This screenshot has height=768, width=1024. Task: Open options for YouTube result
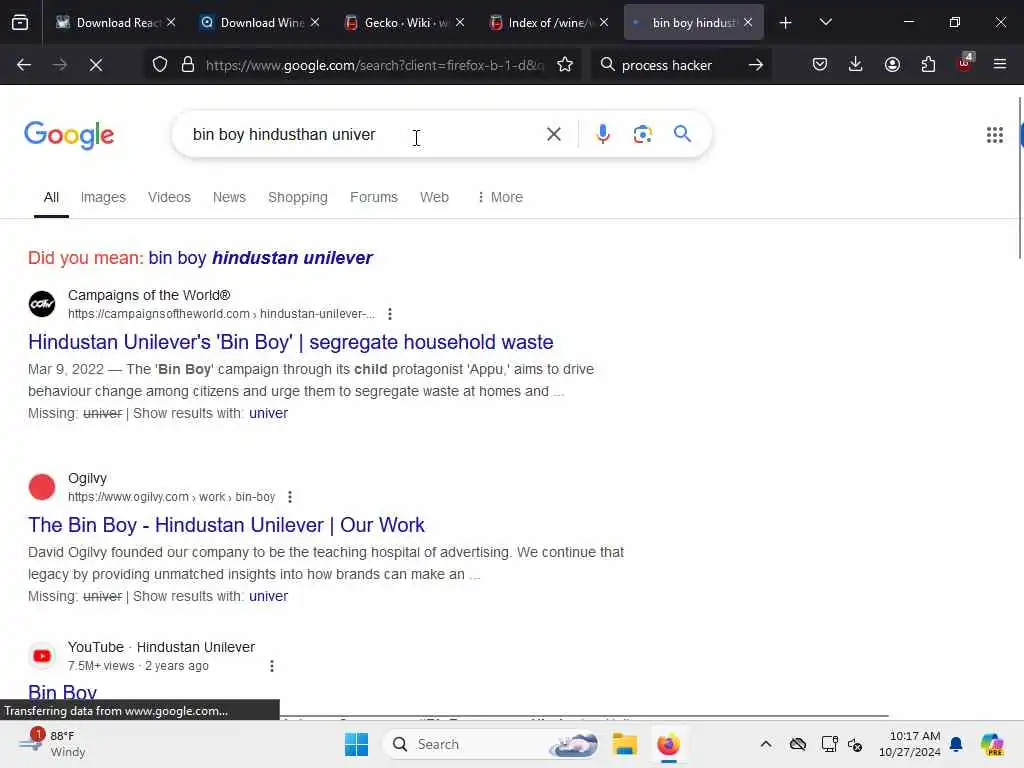pyautogui.click(x=272, y=666)
